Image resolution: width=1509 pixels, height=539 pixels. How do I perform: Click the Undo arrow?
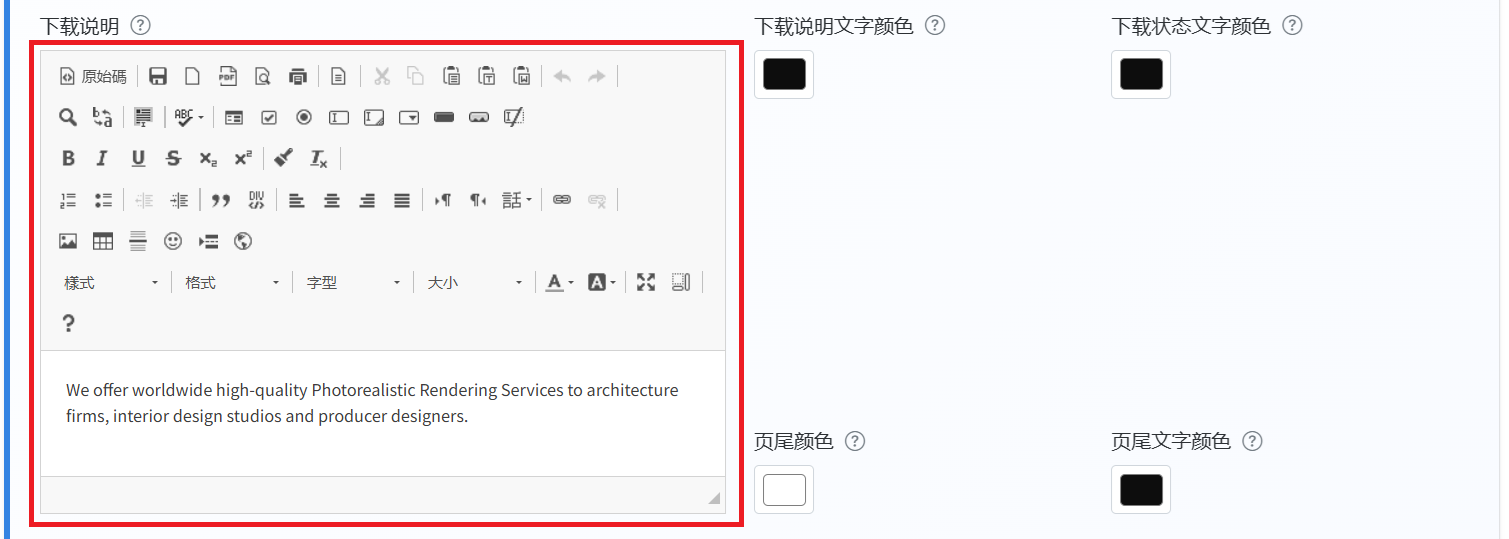click(x=562, y=76)
